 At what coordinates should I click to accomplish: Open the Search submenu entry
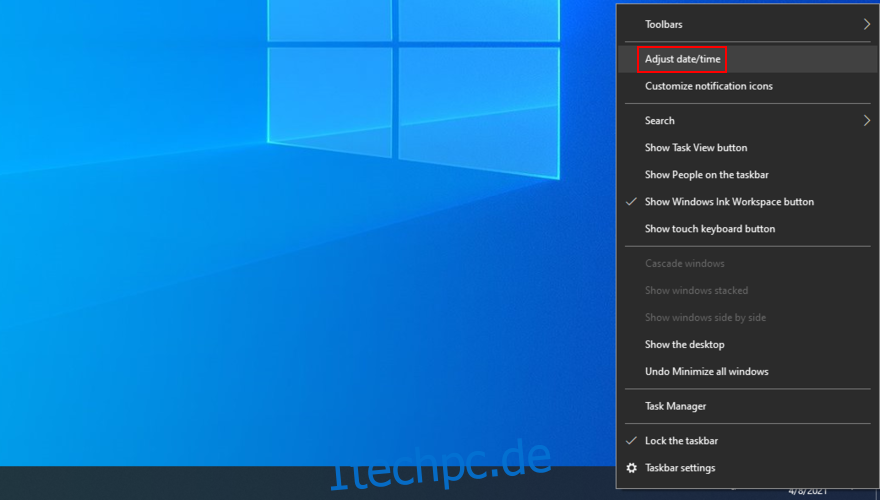coord(748,121)
